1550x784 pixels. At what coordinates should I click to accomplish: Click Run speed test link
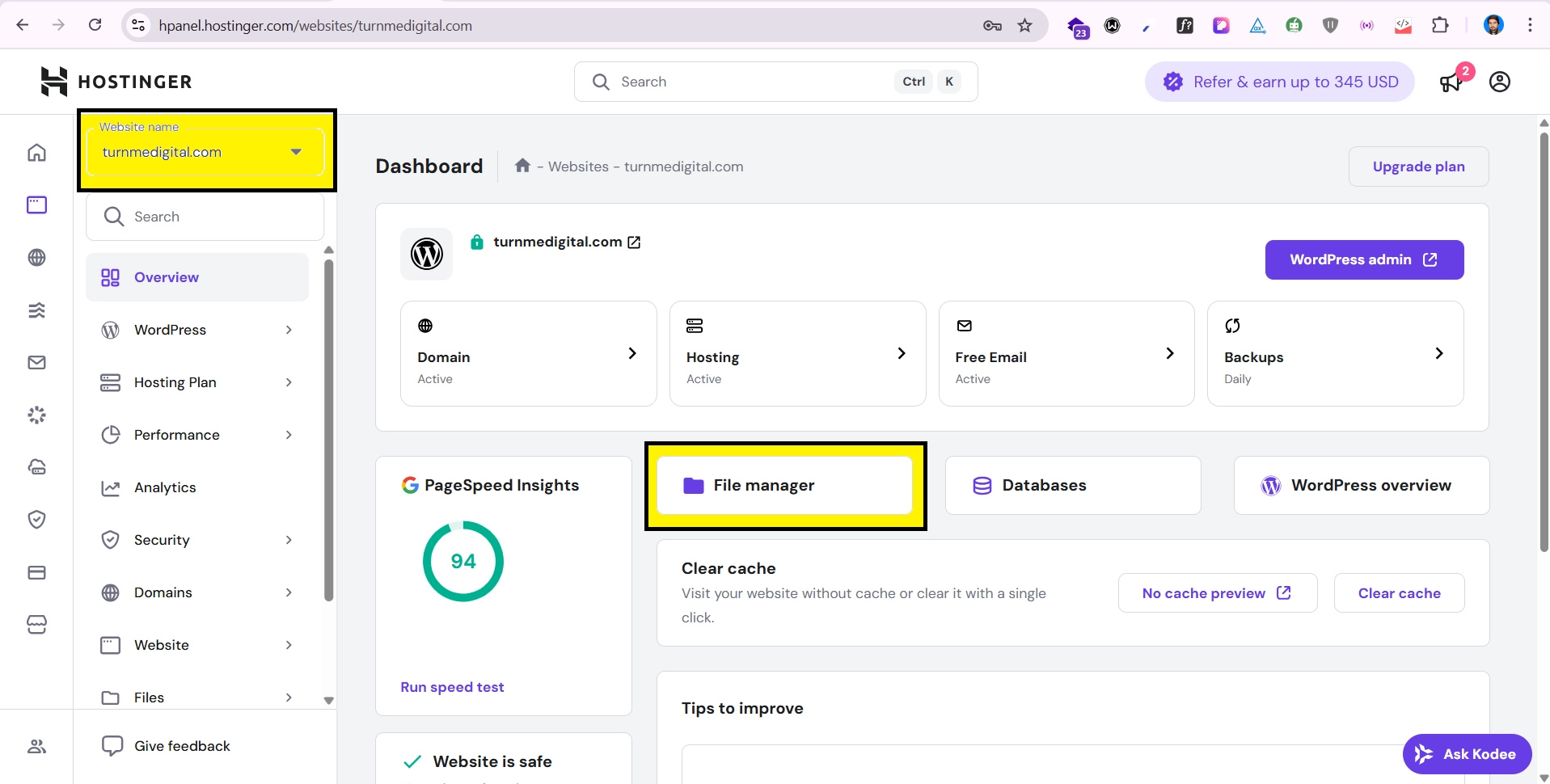[452, 687]
